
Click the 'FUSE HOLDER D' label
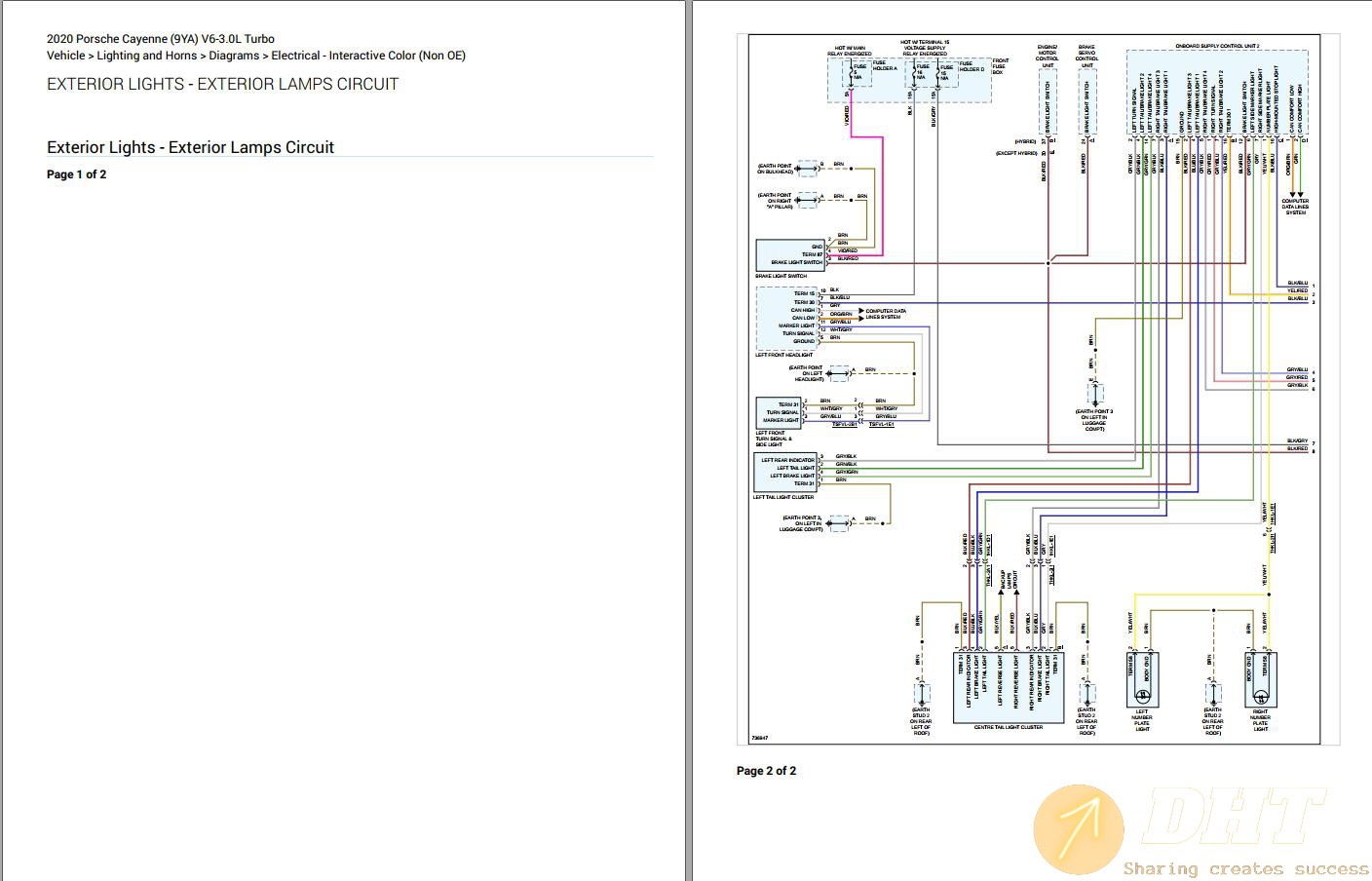point(972,66)
